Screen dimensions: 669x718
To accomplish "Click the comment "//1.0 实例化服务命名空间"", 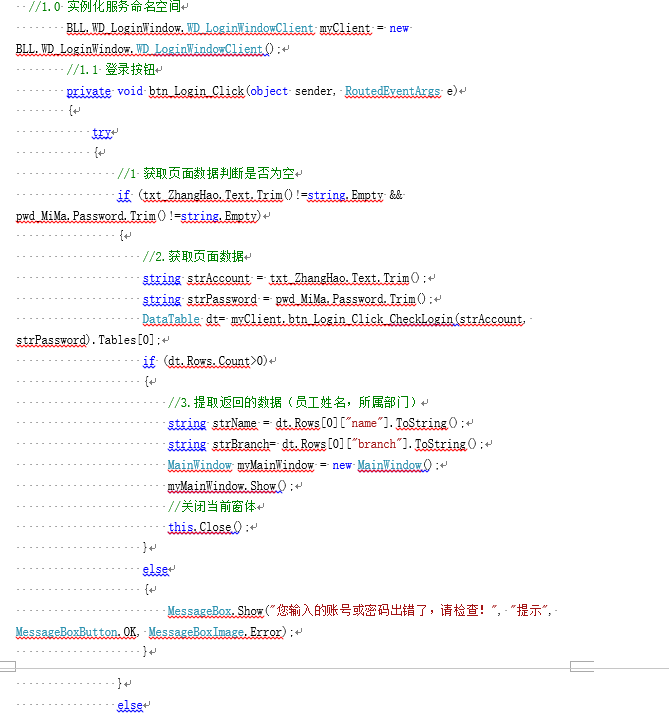I will 105,7.
